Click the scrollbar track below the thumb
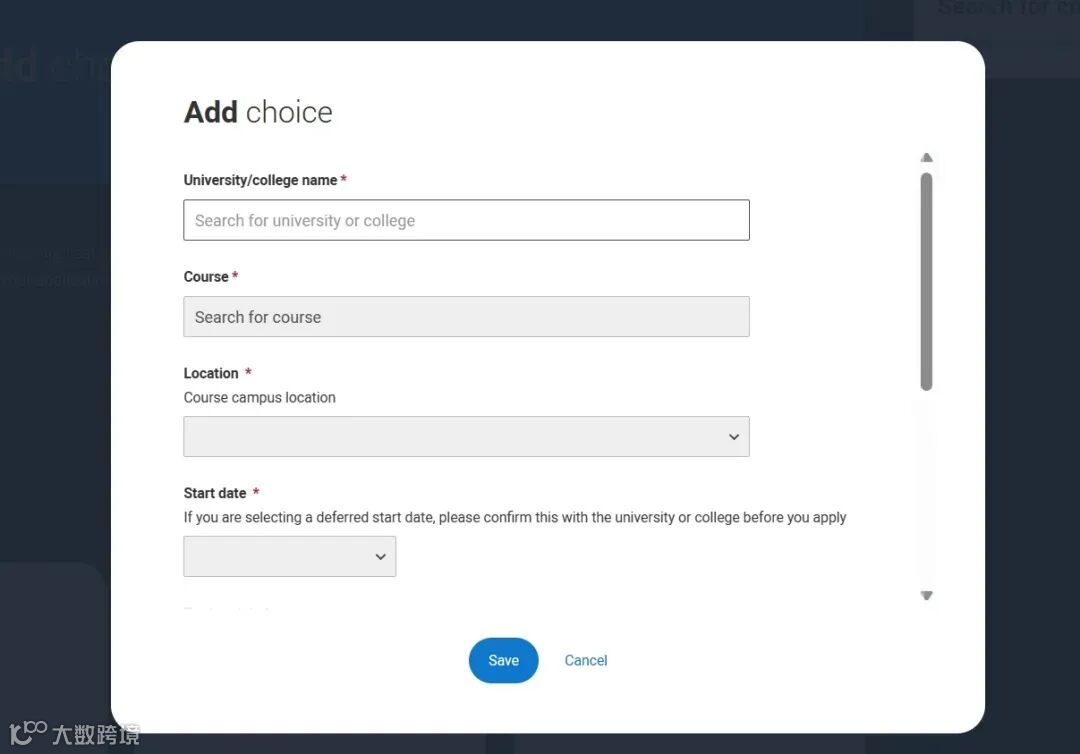Viewport: 1080px width, 754px height. click(926, 489)
